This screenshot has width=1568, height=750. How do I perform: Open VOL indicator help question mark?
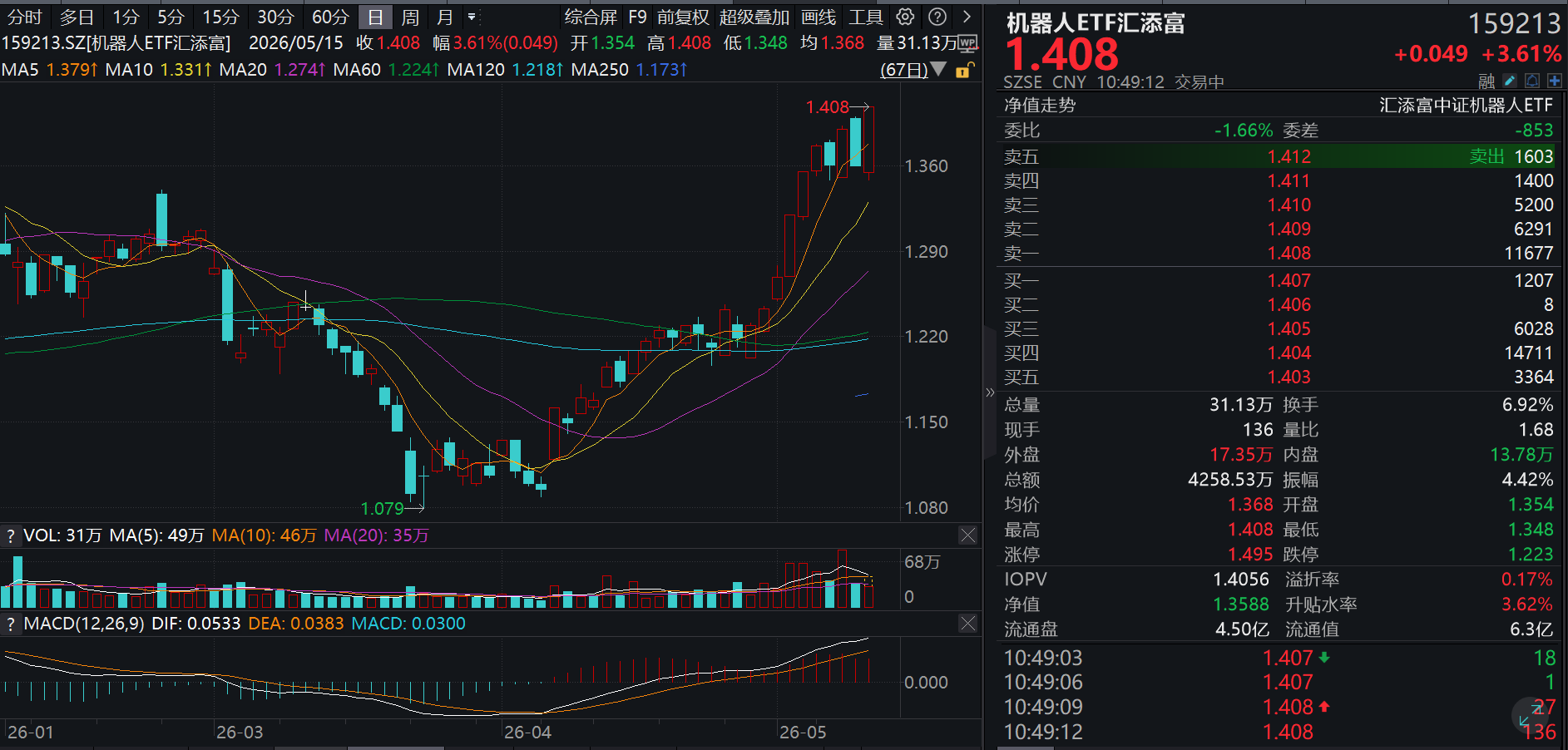[x=11, y=535]
